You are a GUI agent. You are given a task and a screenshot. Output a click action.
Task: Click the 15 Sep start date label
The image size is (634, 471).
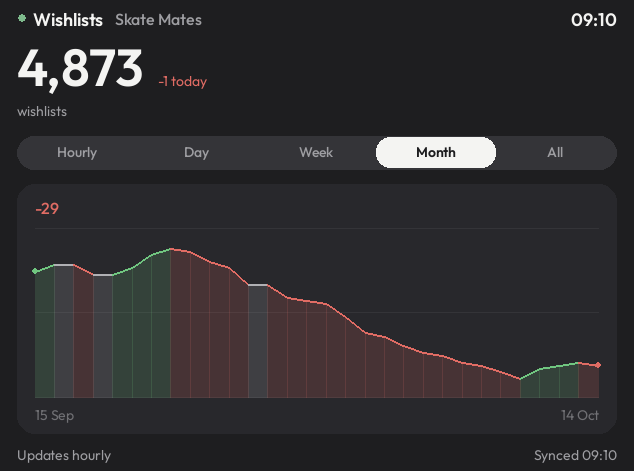55,415
